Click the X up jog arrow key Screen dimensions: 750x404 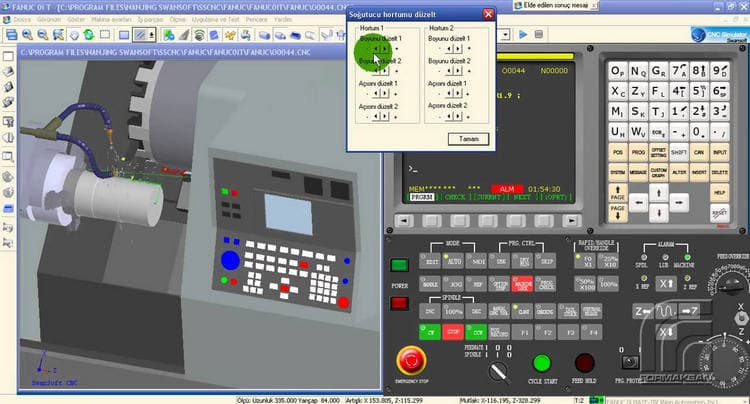point(666,284)
